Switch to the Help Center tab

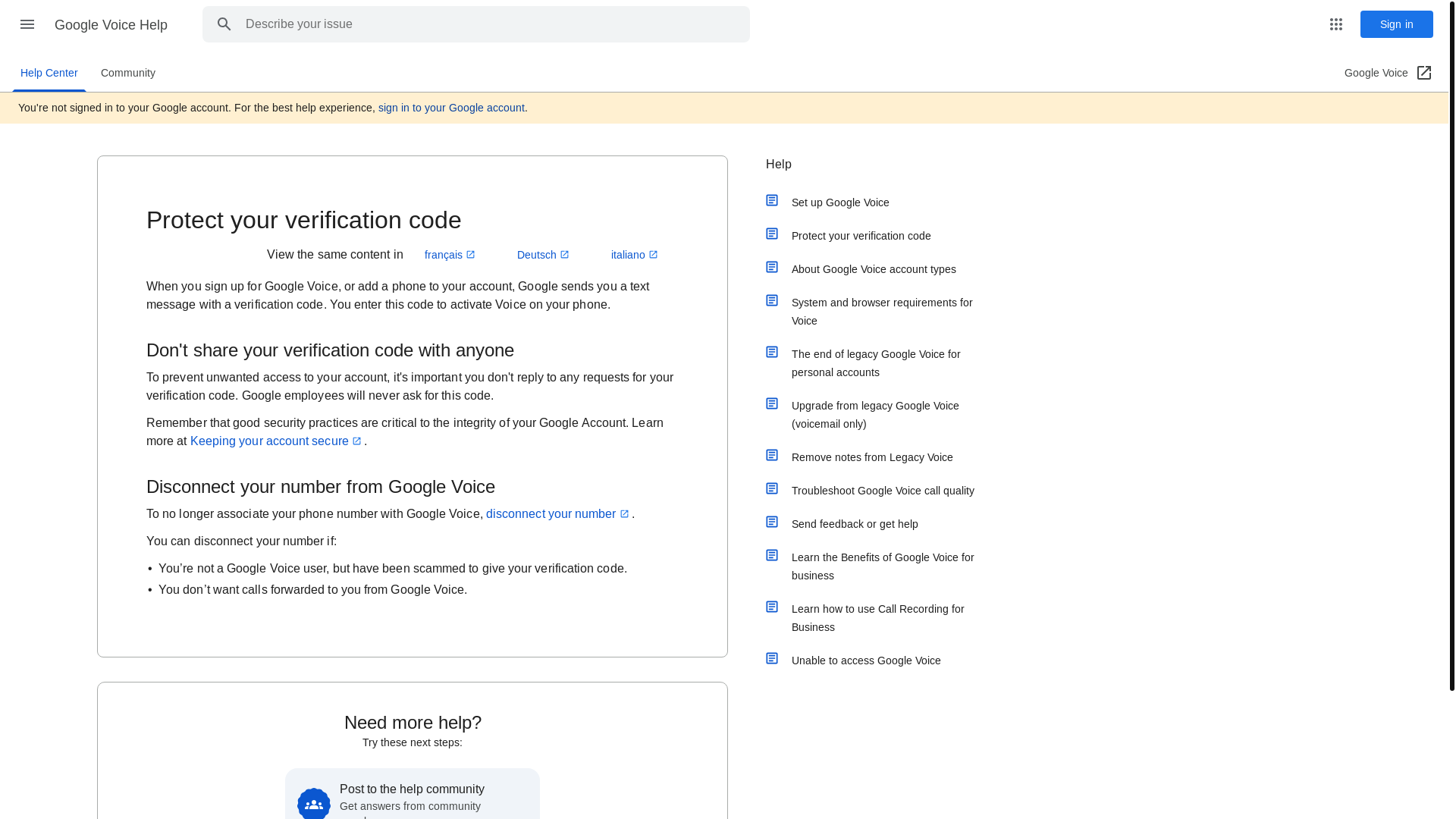pos(49,73)
